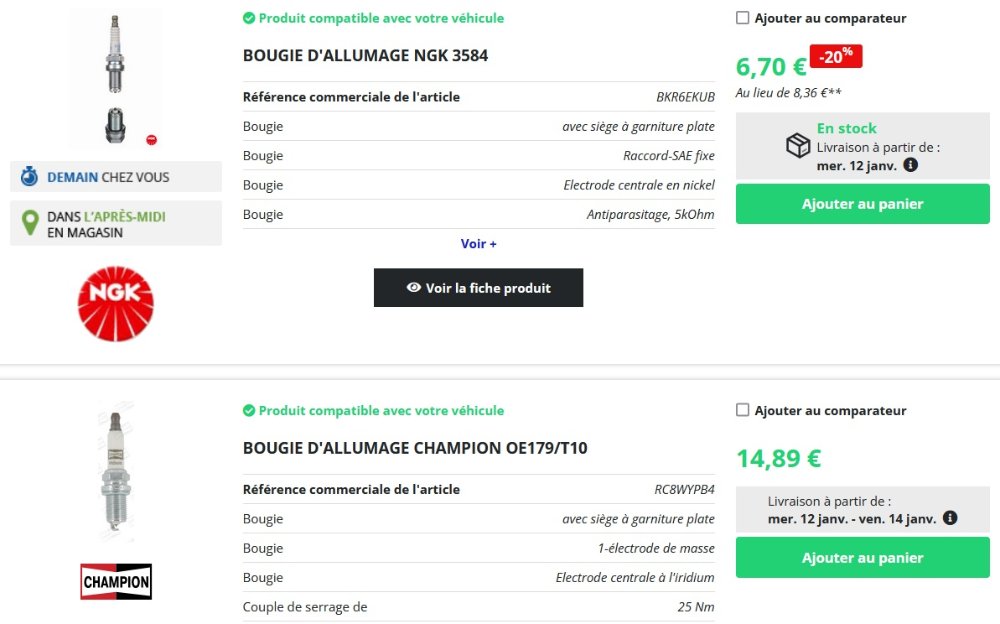Click the Champion brand logo
Screen dimensions: 1000x624
(116, 581)
